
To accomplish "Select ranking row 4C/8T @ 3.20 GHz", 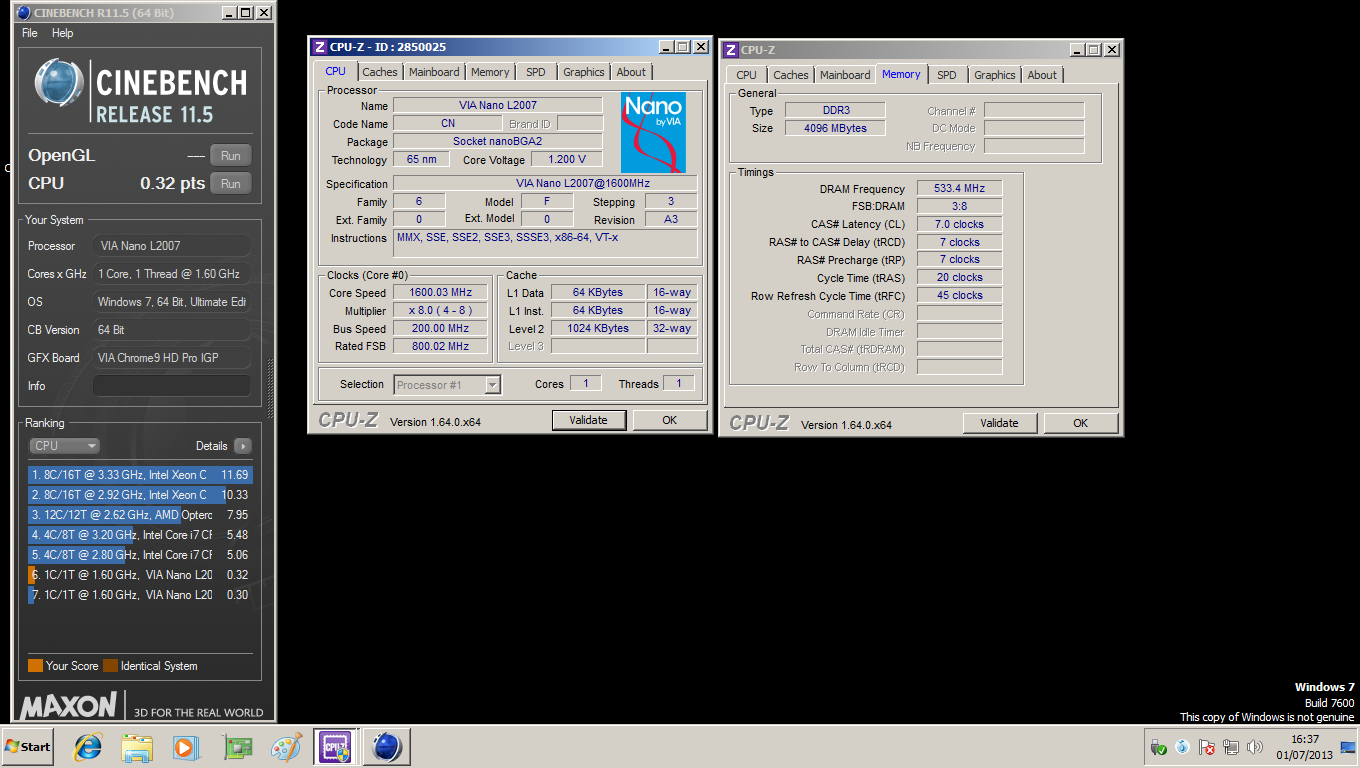I will pyautogui.click(x=140, y=535).
